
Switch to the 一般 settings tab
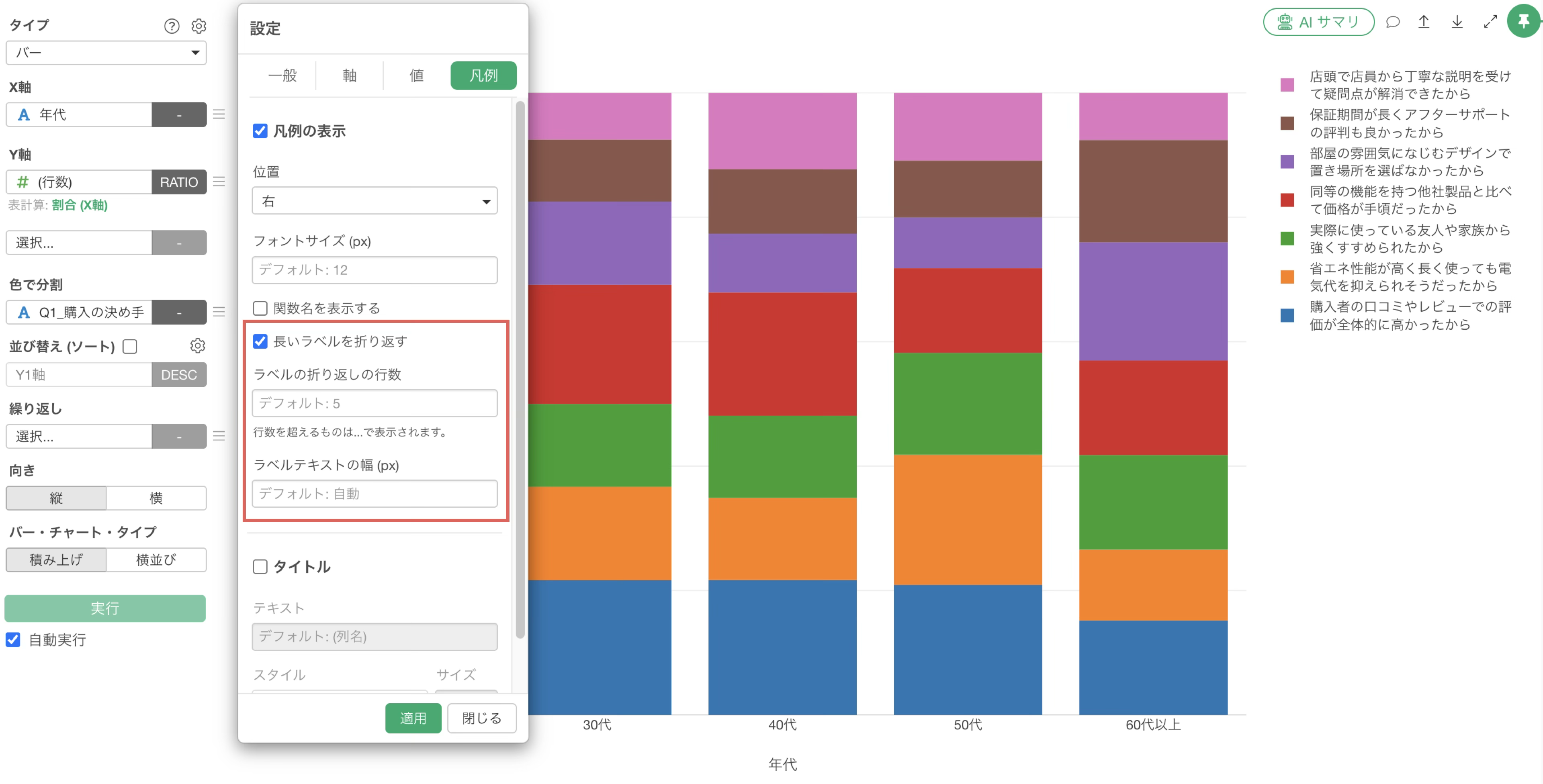282,76
